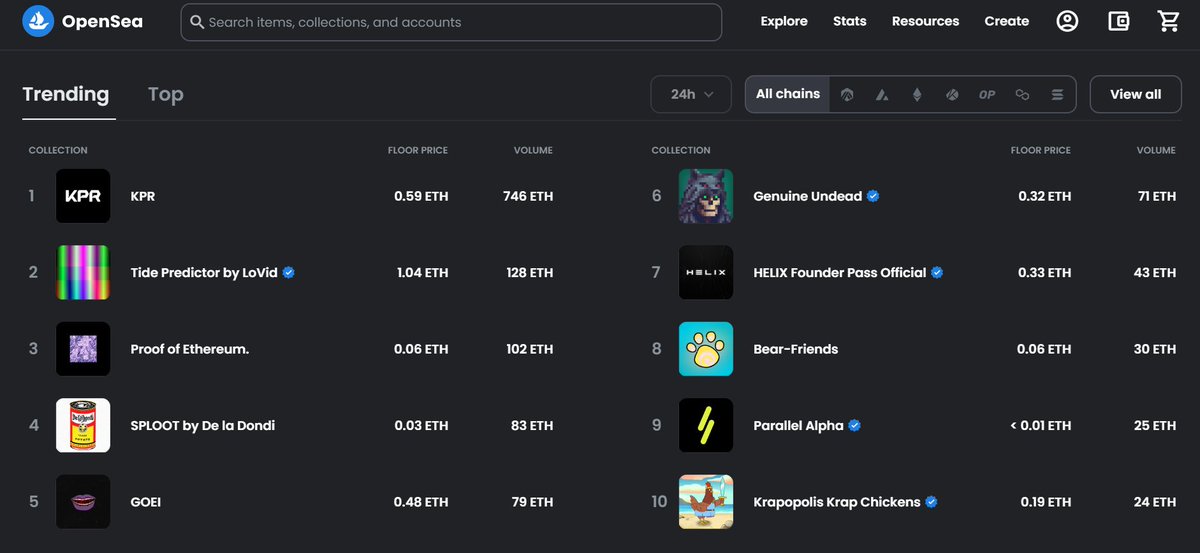Open KPR collection thumbnail

tap(83, 196)
